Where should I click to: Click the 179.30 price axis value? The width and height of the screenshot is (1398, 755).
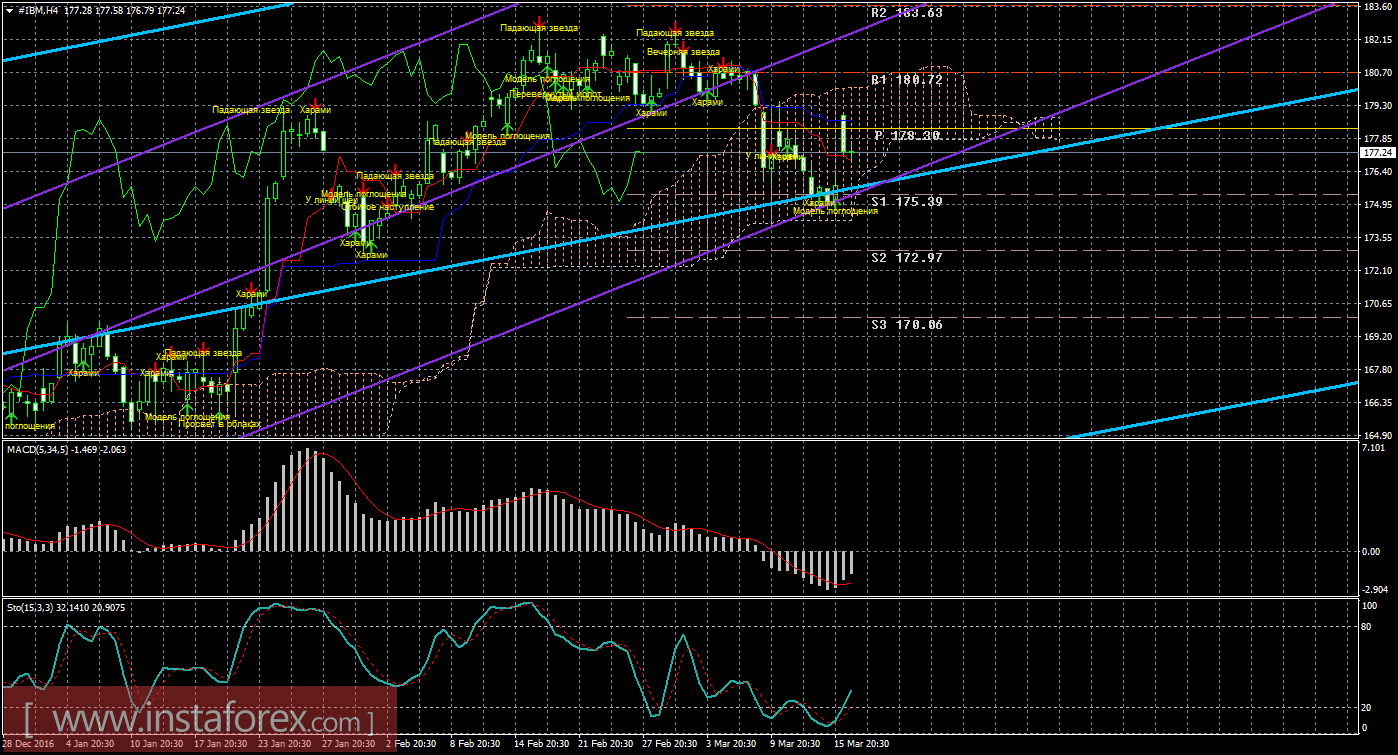(x=1378, y=106)
